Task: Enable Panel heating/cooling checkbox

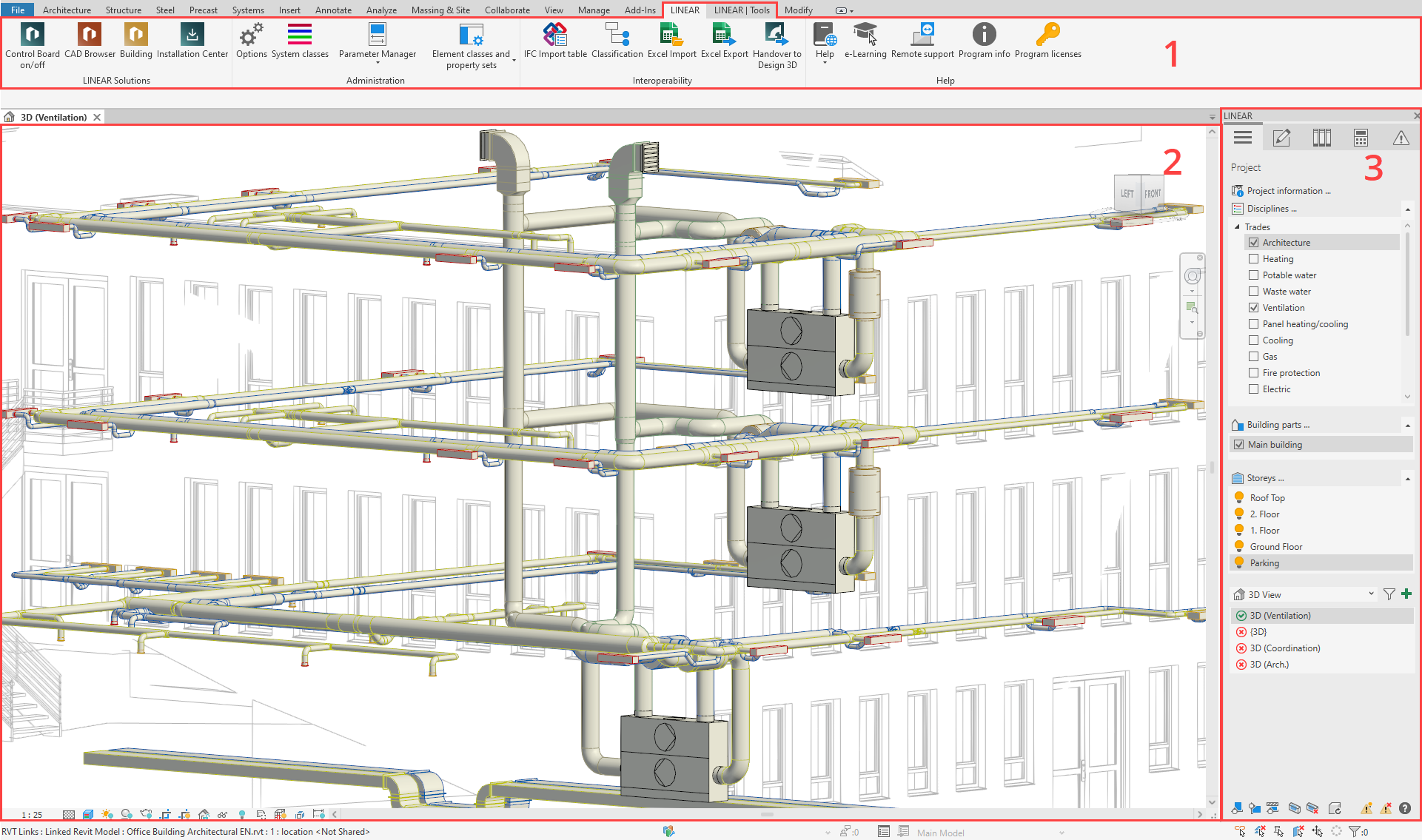Action: click(x=1253, y=323)
